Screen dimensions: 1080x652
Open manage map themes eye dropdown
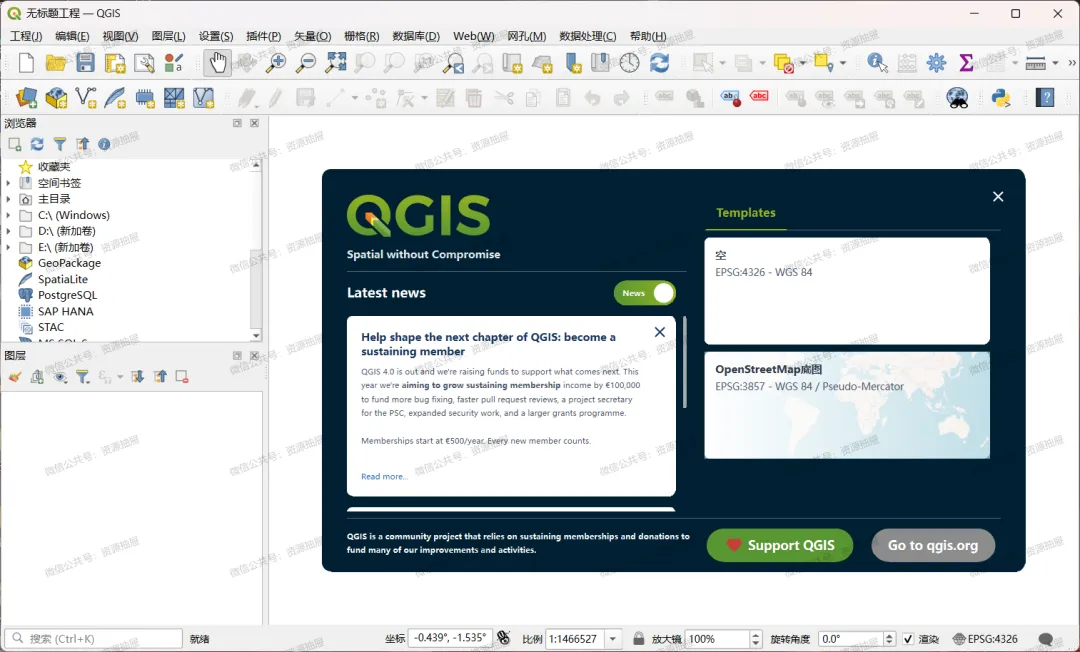61,377
